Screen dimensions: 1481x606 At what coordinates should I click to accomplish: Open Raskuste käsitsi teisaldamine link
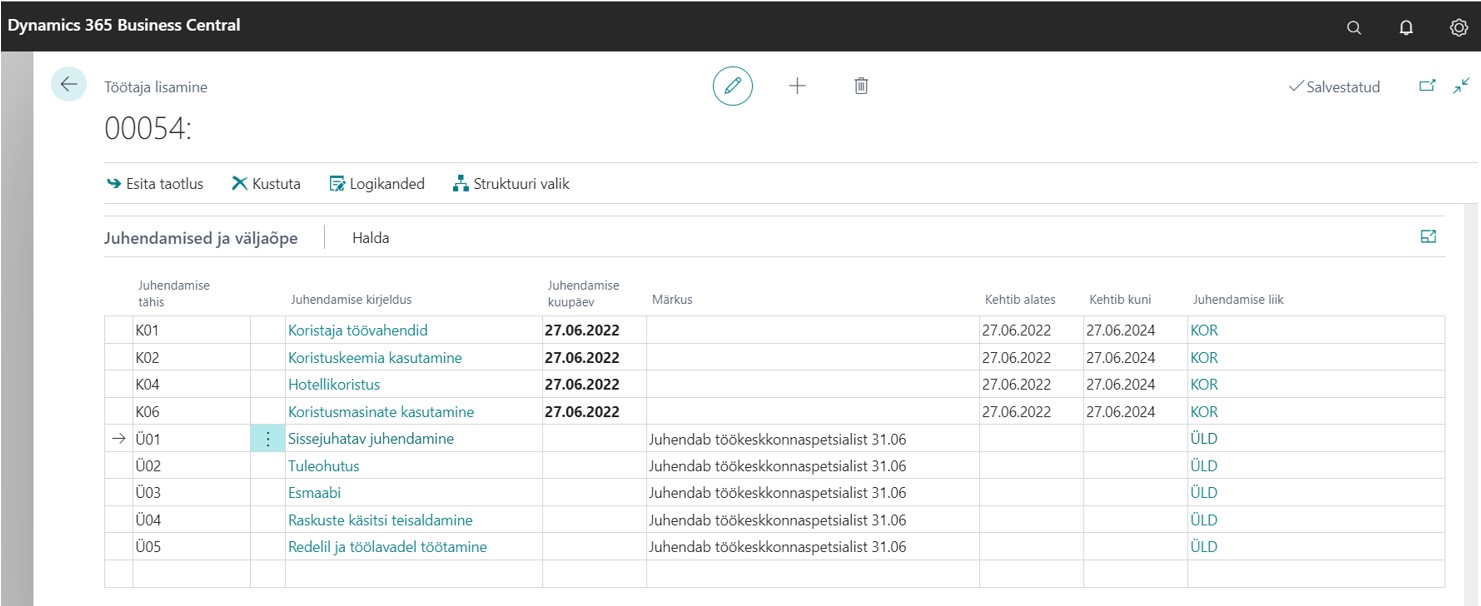click(380, 519)
